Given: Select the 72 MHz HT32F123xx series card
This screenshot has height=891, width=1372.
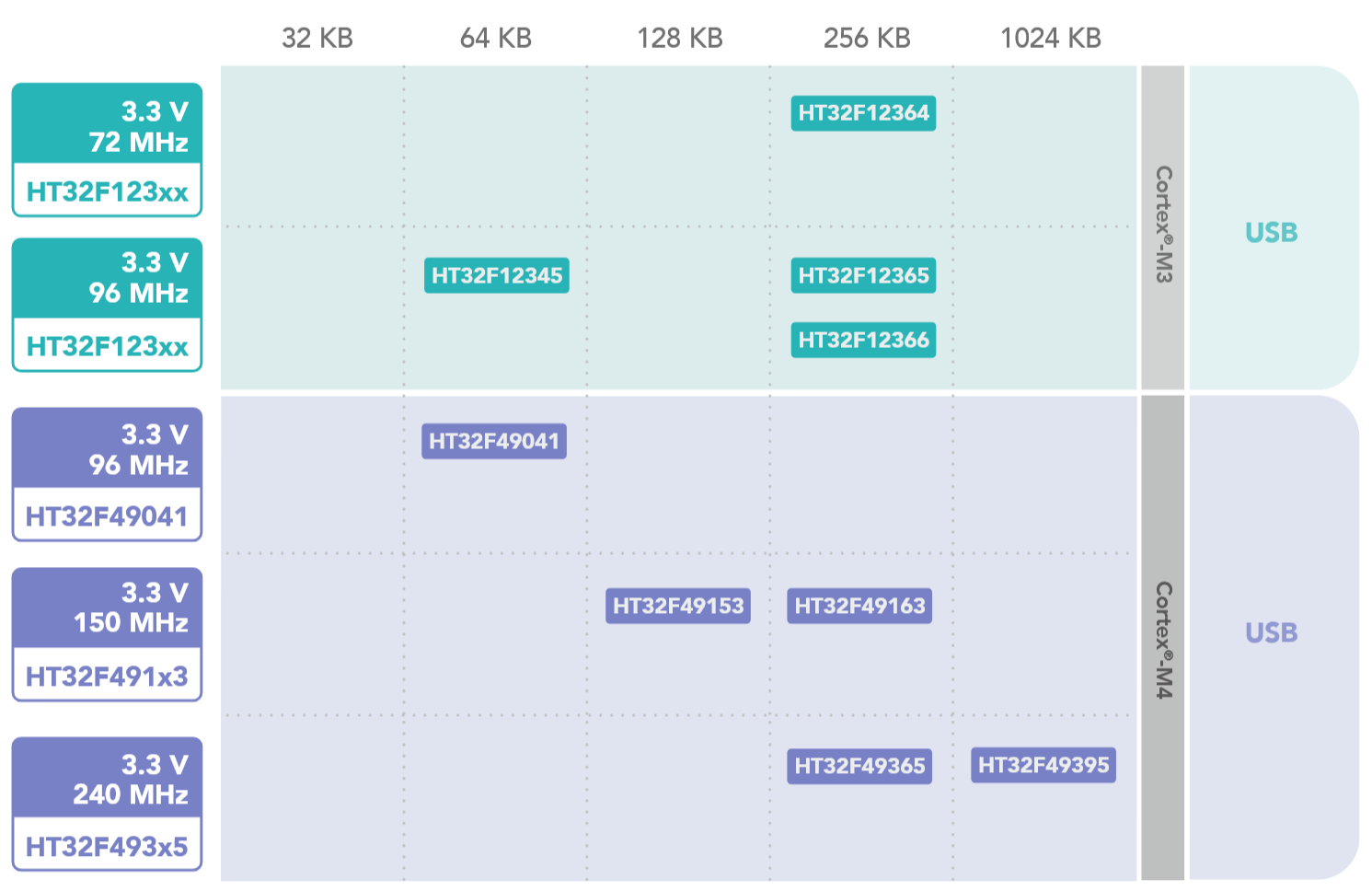Looking at the screenshot, I should [x=107, y=150].
